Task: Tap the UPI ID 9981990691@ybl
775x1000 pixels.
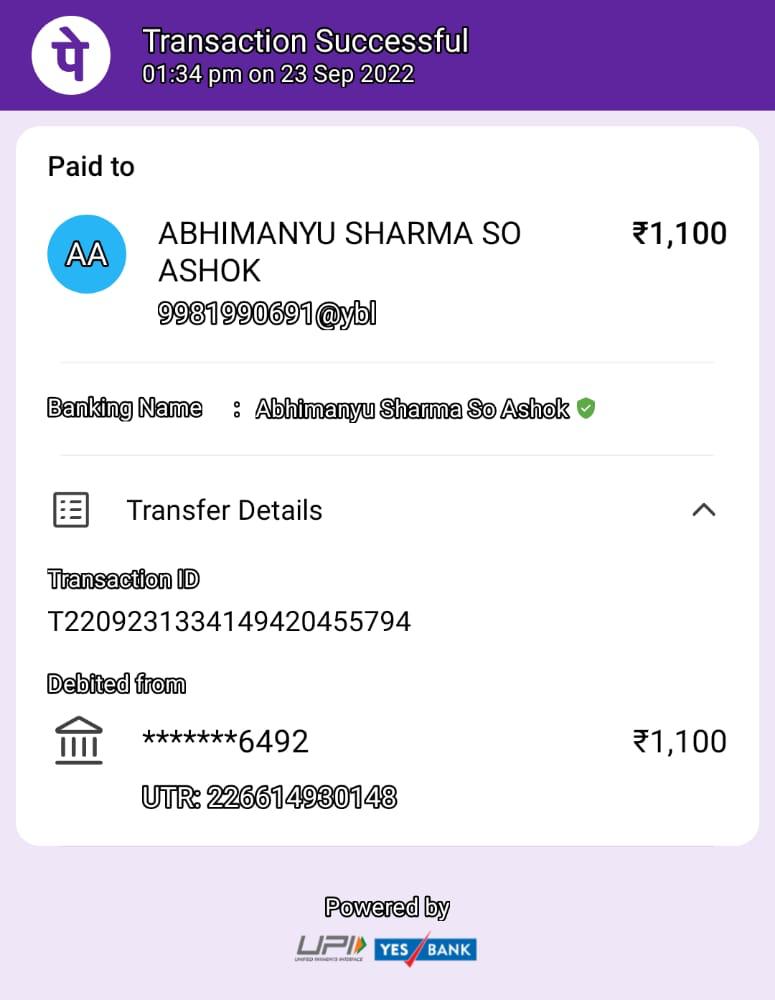Action: [267, 314]
